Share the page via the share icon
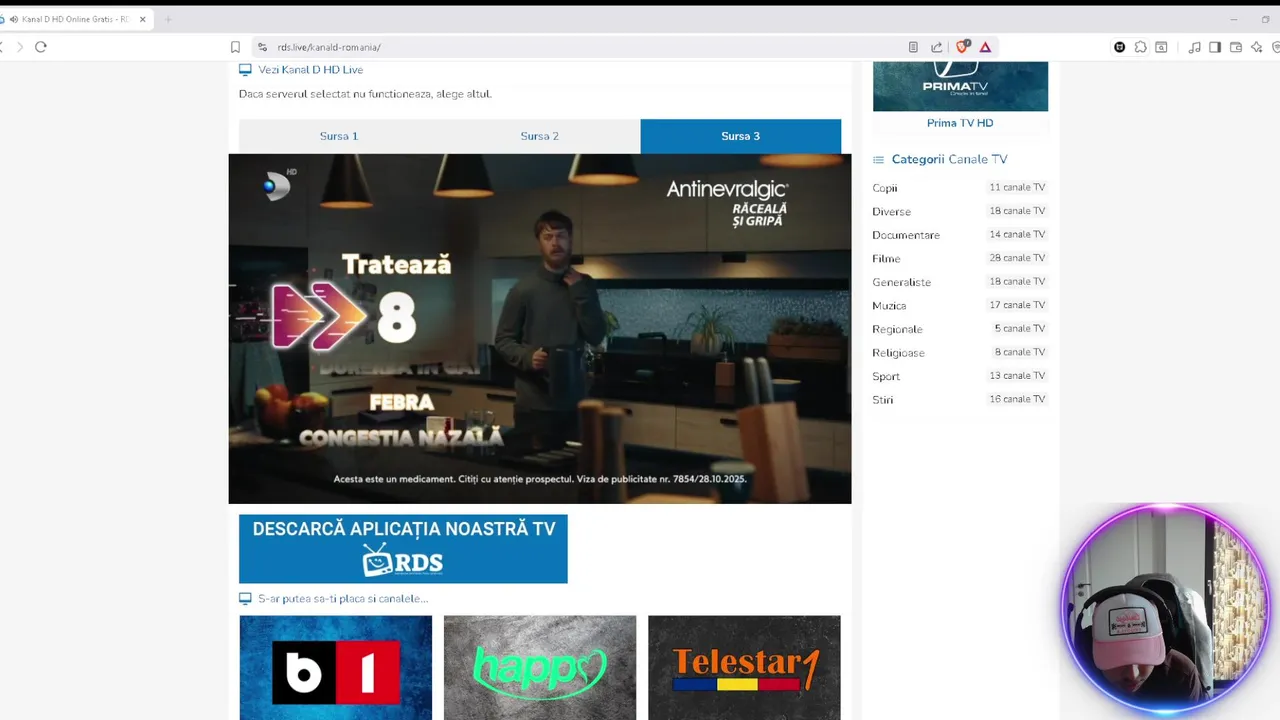Viewport: 1280px width, 720px height. 936,47
